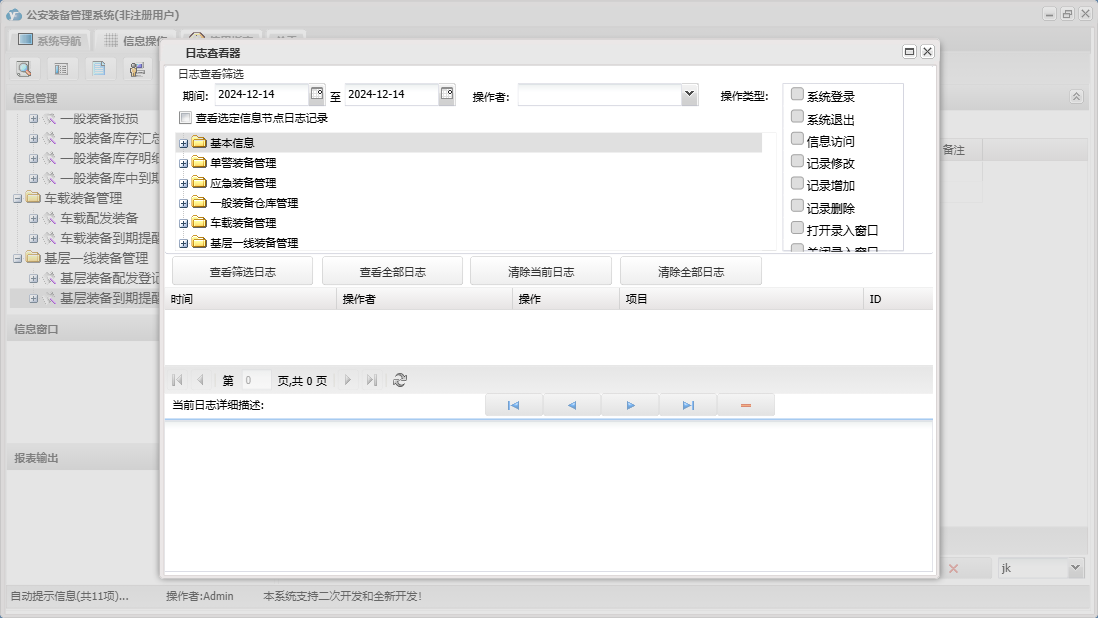Click the page number input field

pyautogui.click(x=256, y=380)
